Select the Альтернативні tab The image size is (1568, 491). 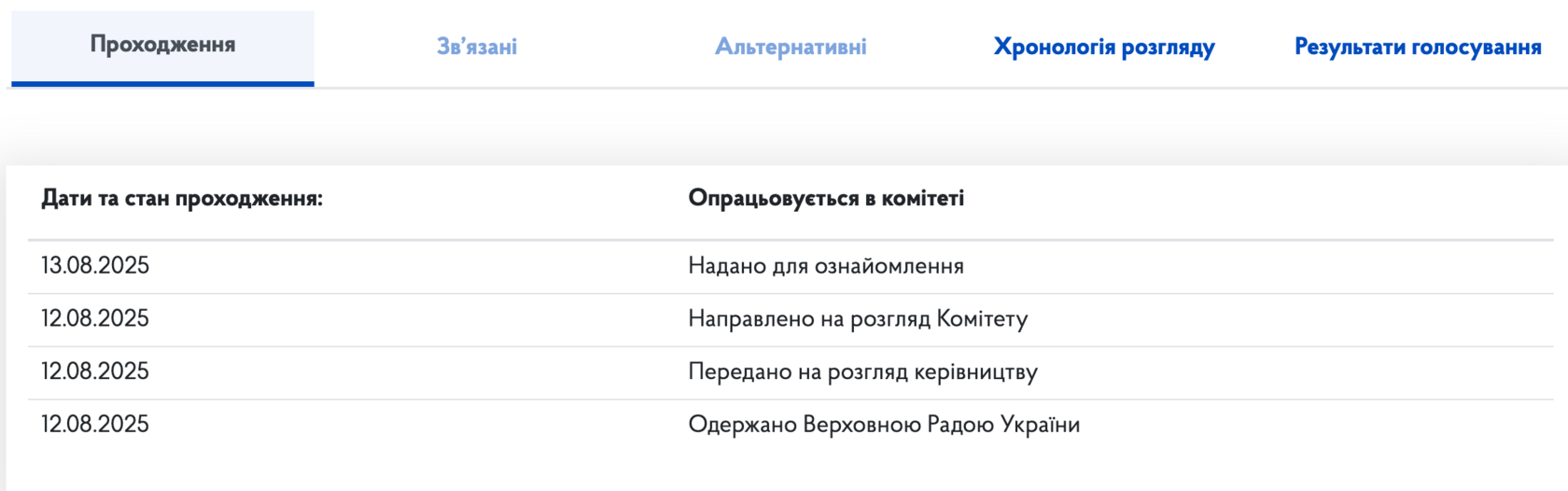coord(791,47)
